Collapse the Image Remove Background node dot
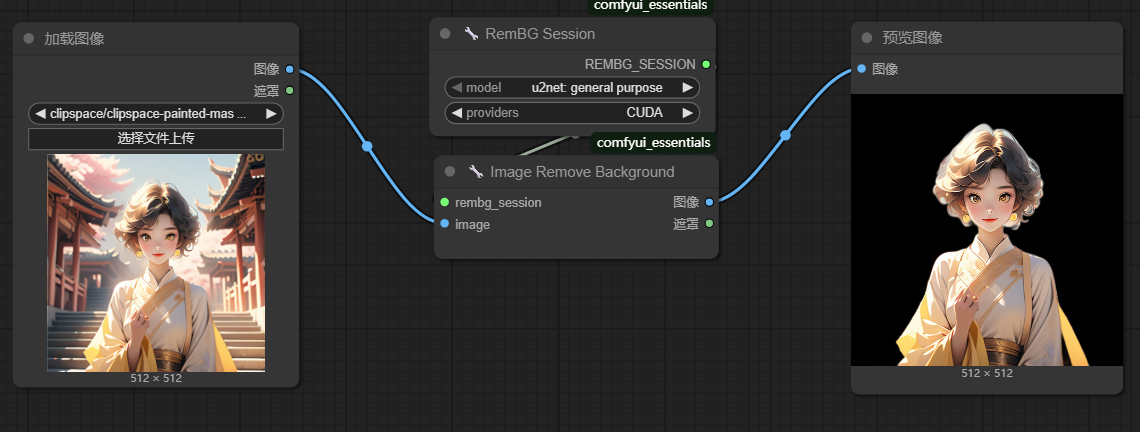This screenshot has height=432, width=1140. [x=450, y=172]
